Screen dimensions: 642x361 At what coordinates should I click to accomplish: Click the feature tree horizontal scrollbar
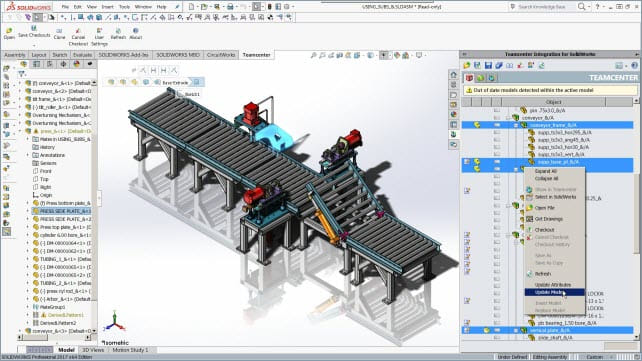54,338
